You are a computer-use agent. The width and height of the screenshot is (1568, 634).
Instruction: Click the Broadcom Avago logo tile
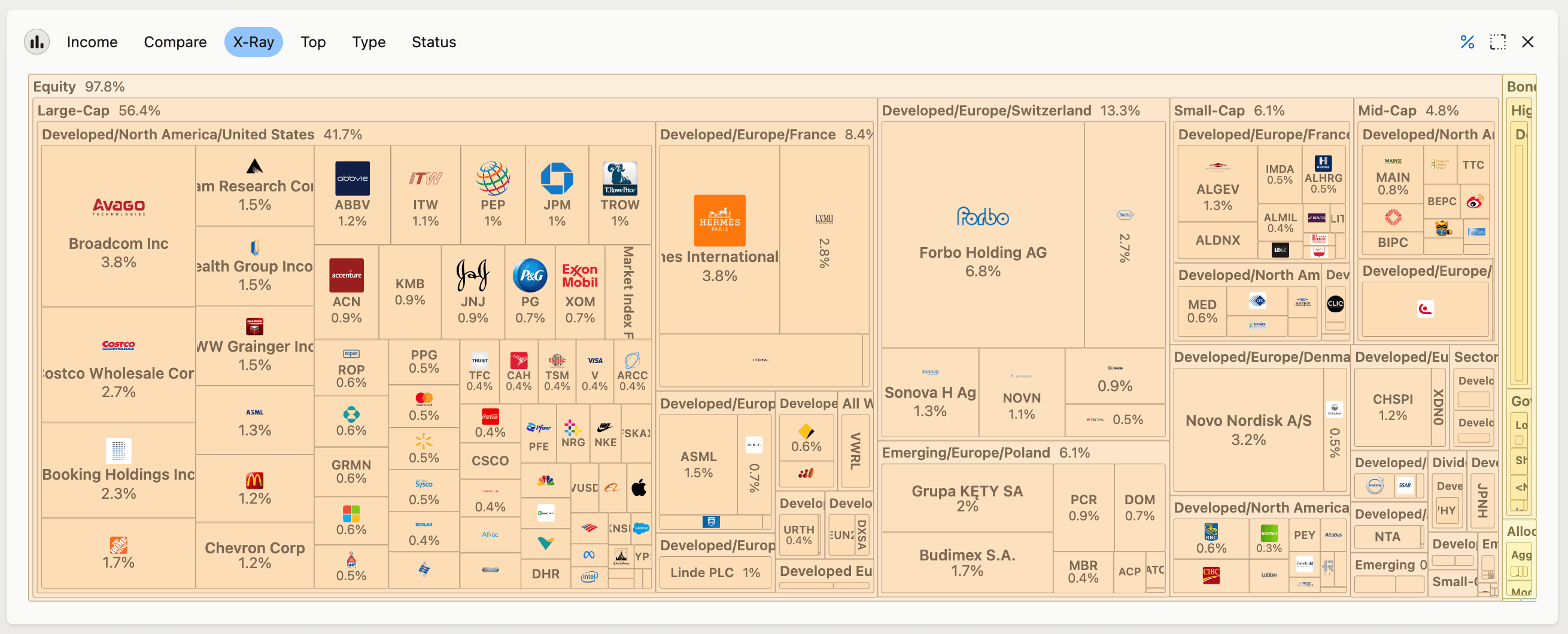118,208
